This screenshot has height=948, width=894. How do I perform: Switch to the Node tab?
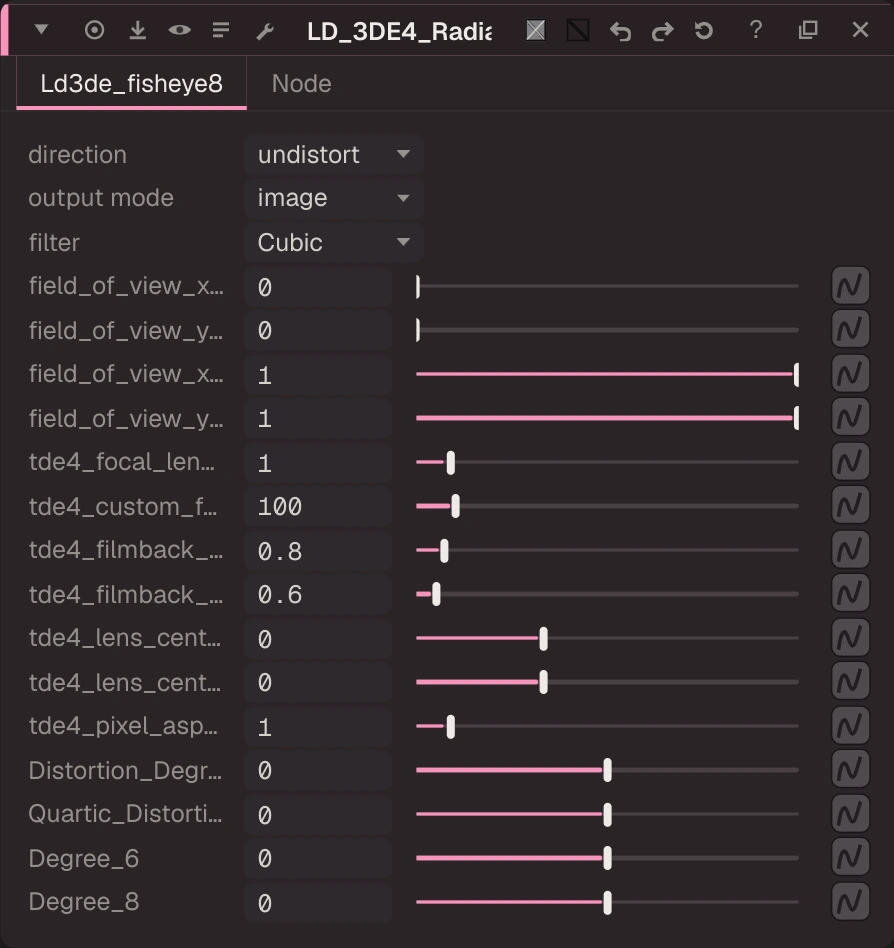click(x=302, y=83)
